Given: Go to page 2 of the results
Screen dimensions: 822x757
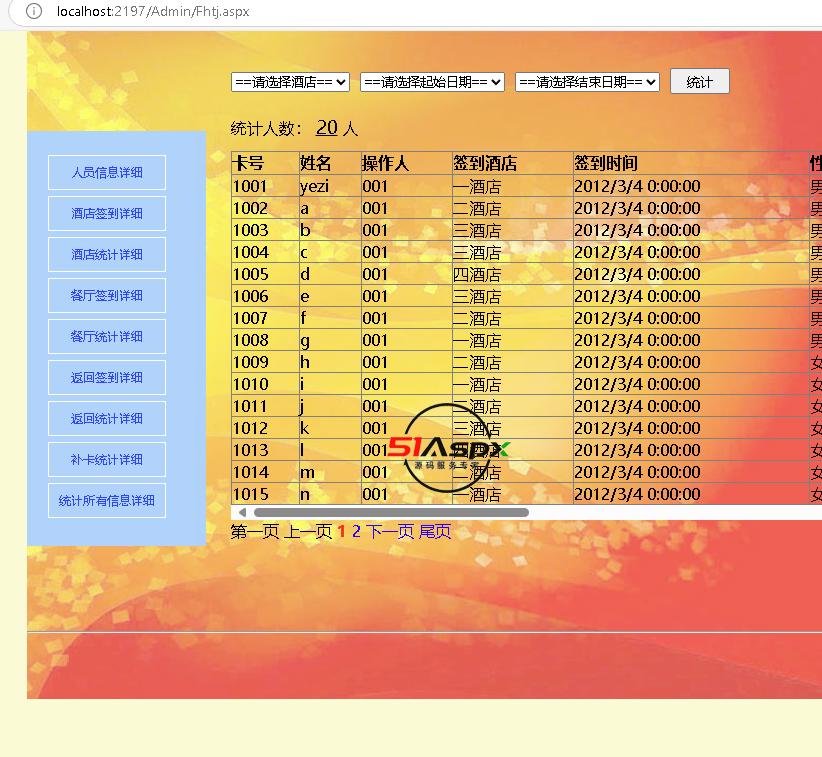Looking at the screenshot, I should click(x=356, y=532).
